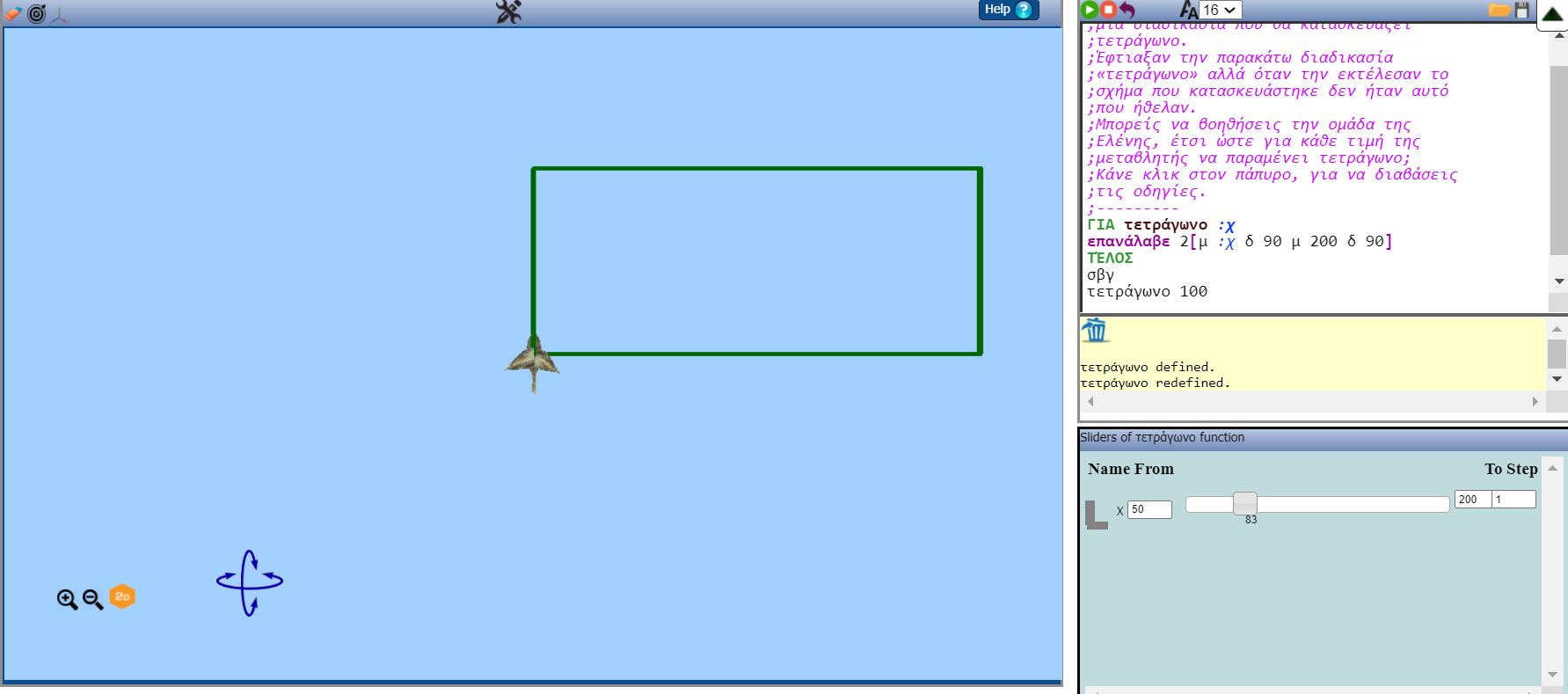Image resolution: width=1568 pixels, height=694 pixels.
Task: Click the x variable slider handle
Action: (1244, 503)
